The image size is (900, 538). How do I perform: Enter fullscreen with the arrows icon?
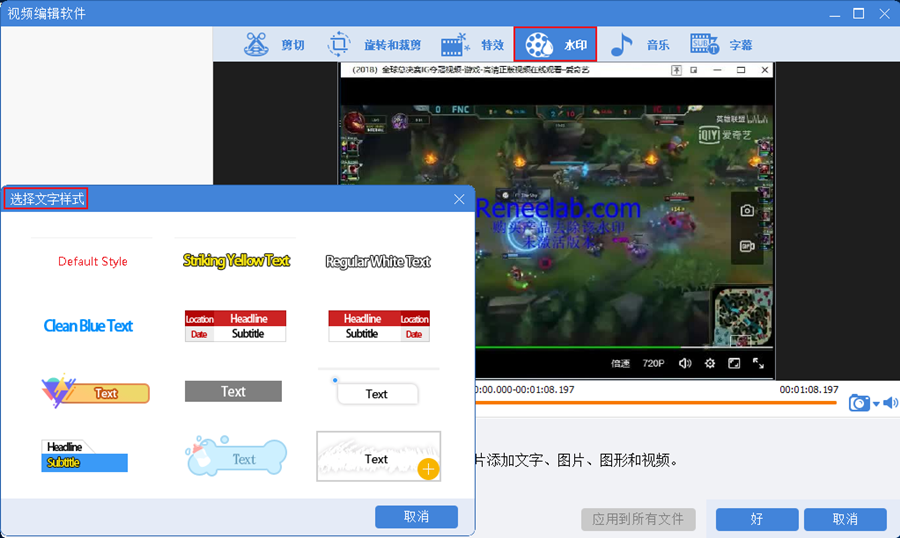(x=758, y=363)
